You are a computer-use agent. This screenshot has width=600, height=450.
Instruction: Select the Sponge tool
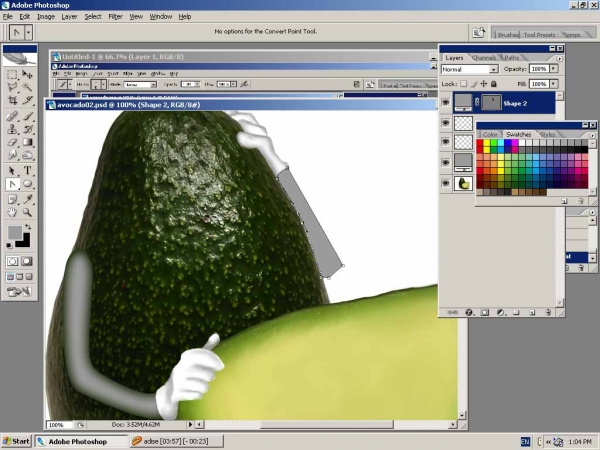coord(27,155)
